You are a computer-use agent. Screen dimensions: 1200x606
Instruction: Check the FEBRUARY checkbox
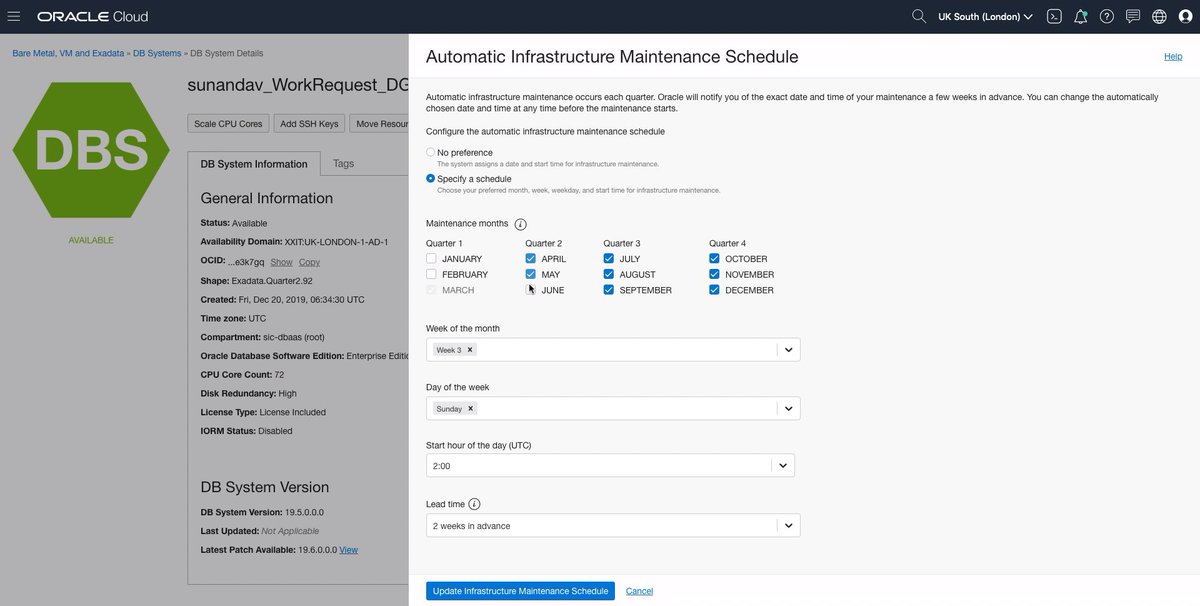431,274
